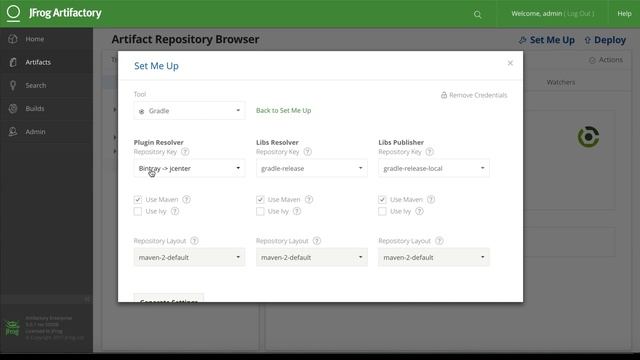Click help icon next to Plugin Resolver Use Maven
This screenshot has width=640, height=360.
pos(187,200)
